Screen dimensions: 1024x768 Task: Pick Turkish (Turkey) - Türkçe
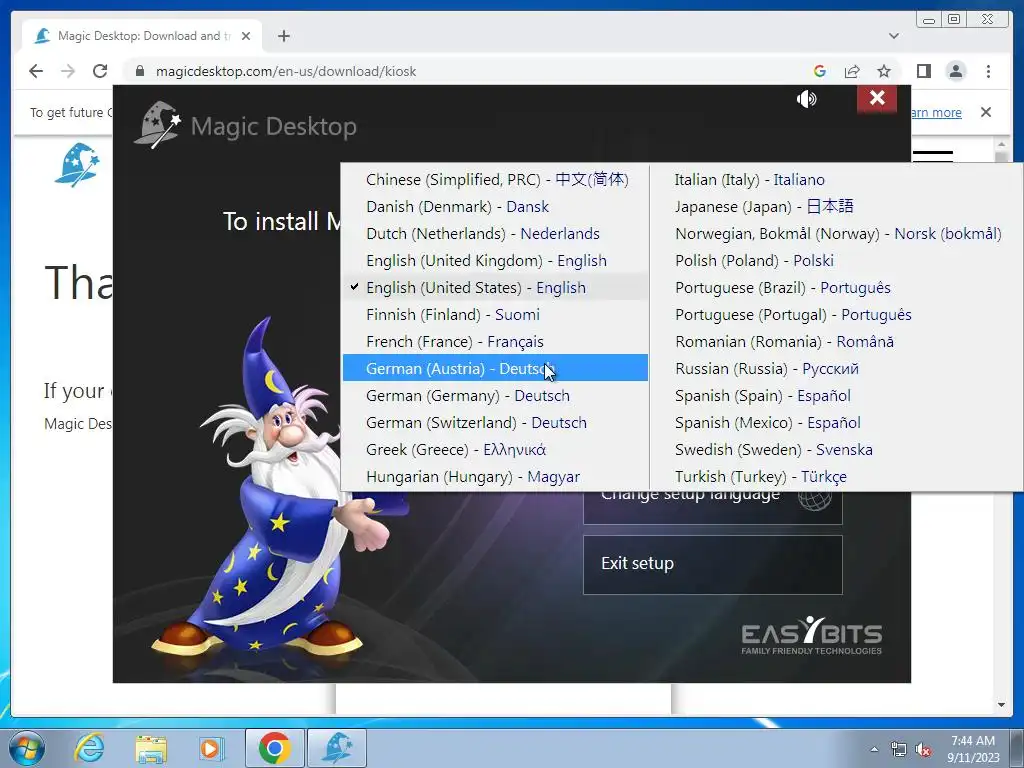coord(837,477)
